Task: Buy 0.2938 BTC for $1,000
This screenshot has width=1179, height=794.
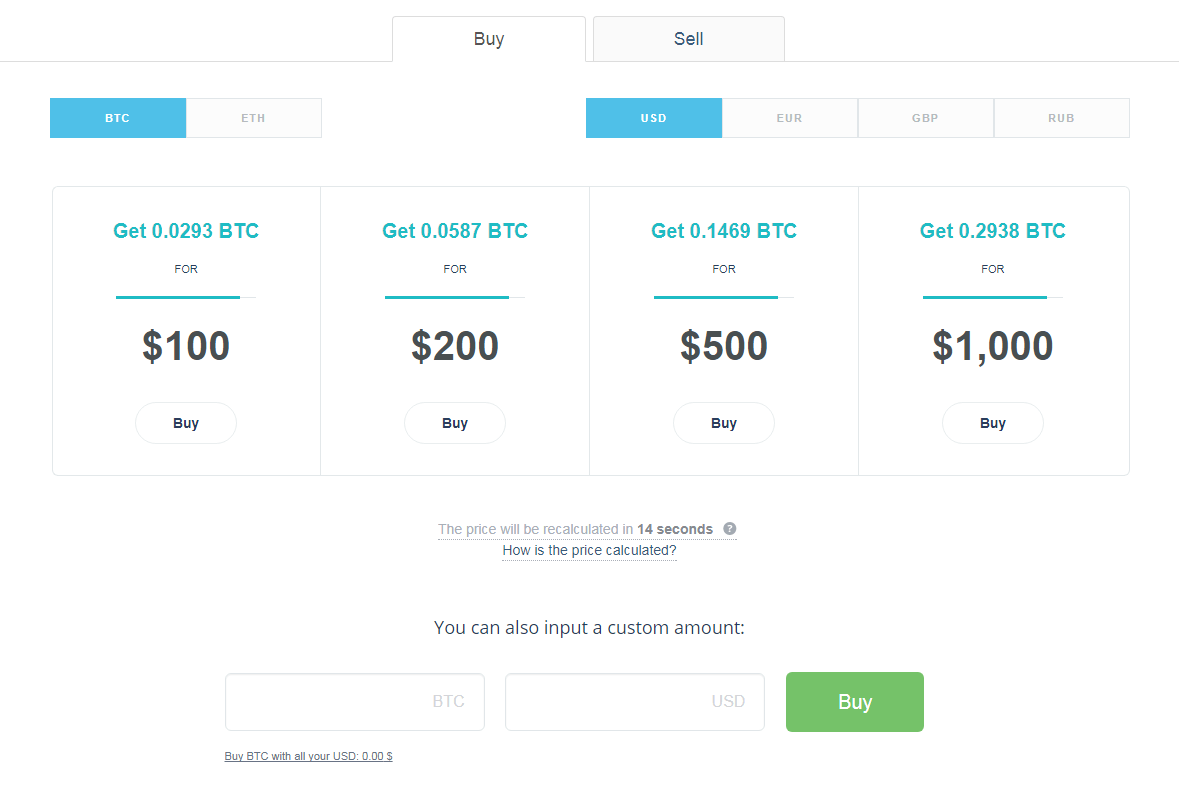Action: pos(993,423)
